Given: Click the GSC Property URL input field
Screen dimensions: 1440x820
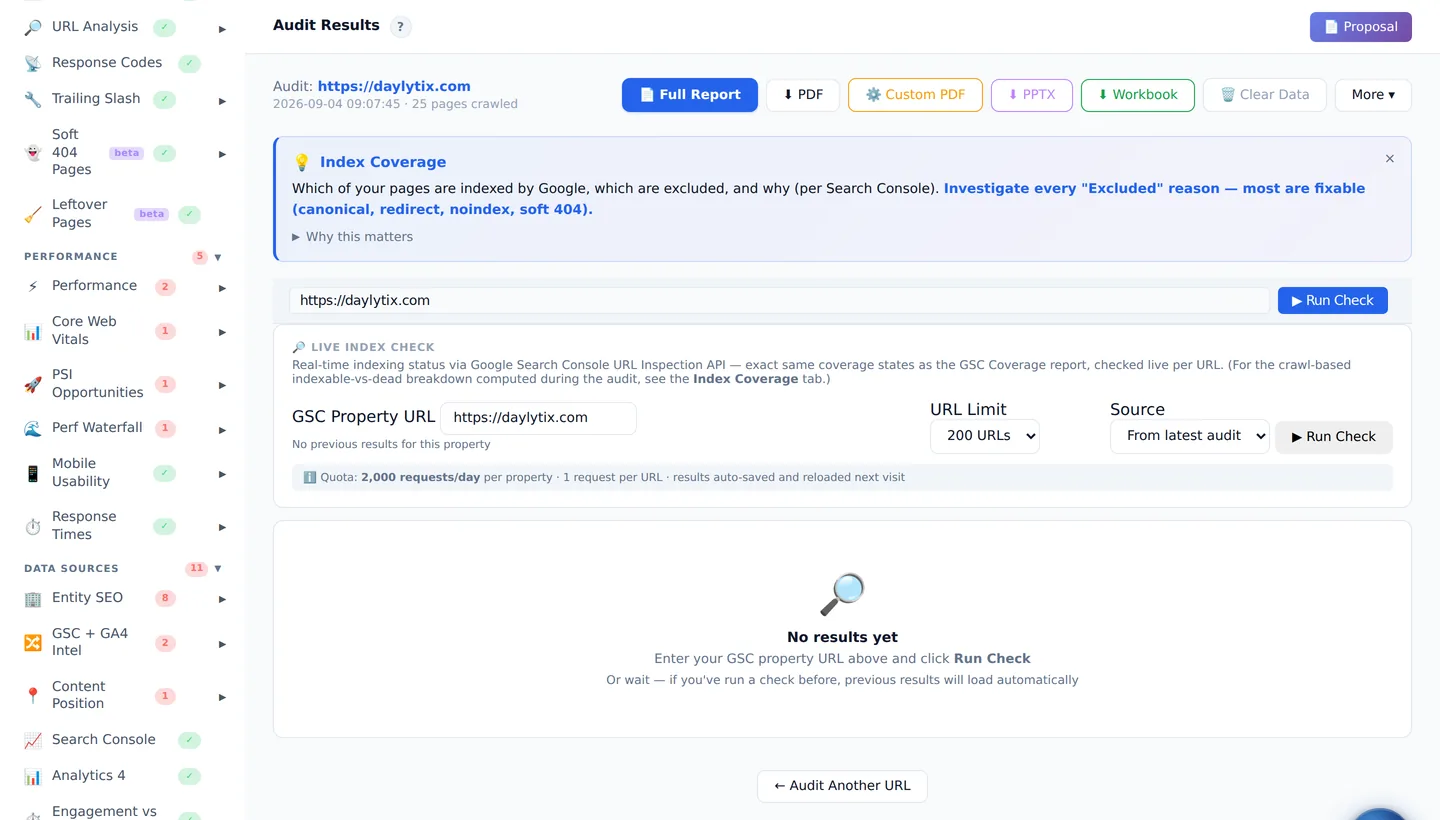Looking at the screenshot, I should click(x=538, y=418).
